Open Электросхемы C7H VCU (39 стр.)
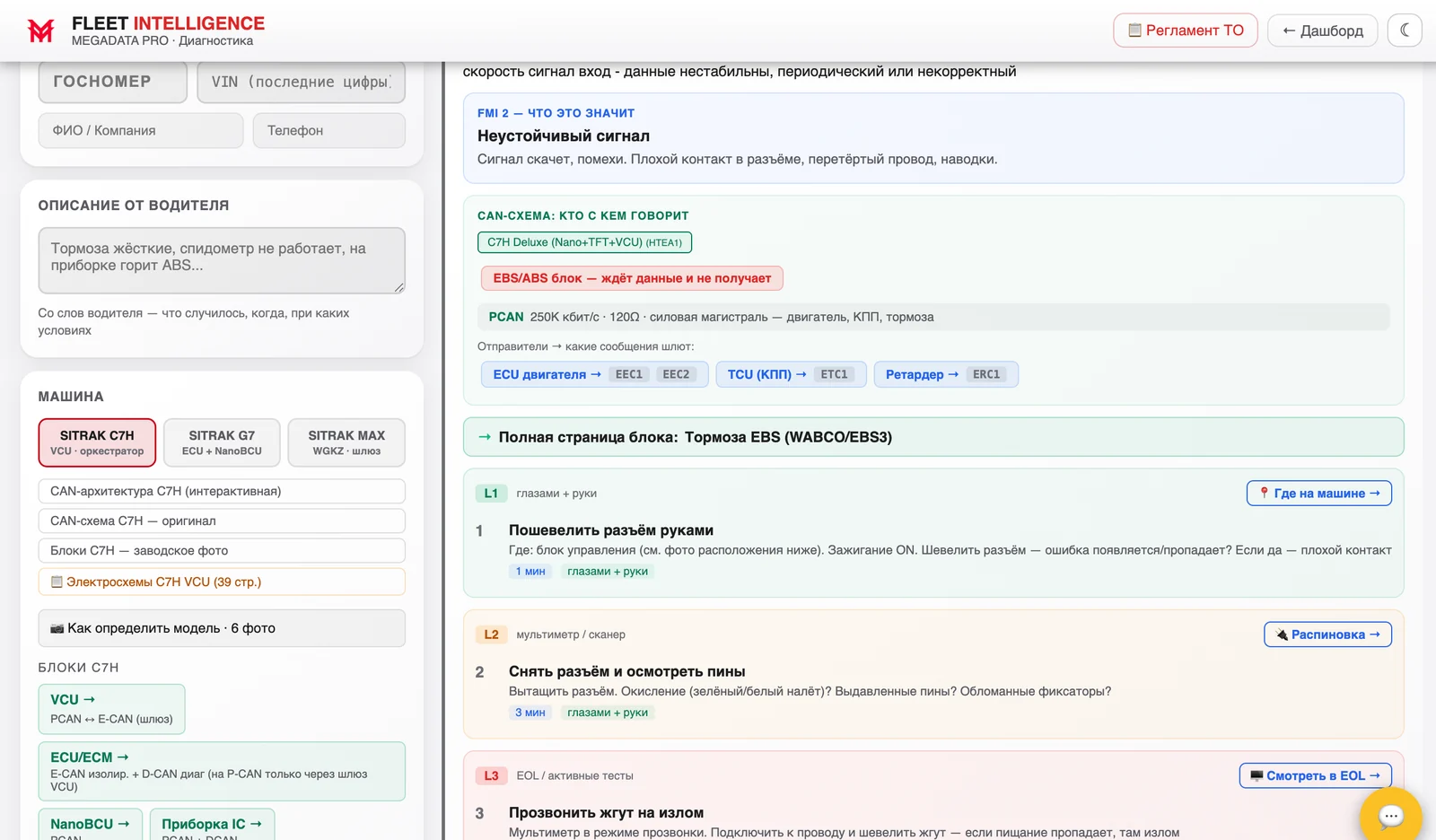 pyautogui.click(x=222, y=582)
